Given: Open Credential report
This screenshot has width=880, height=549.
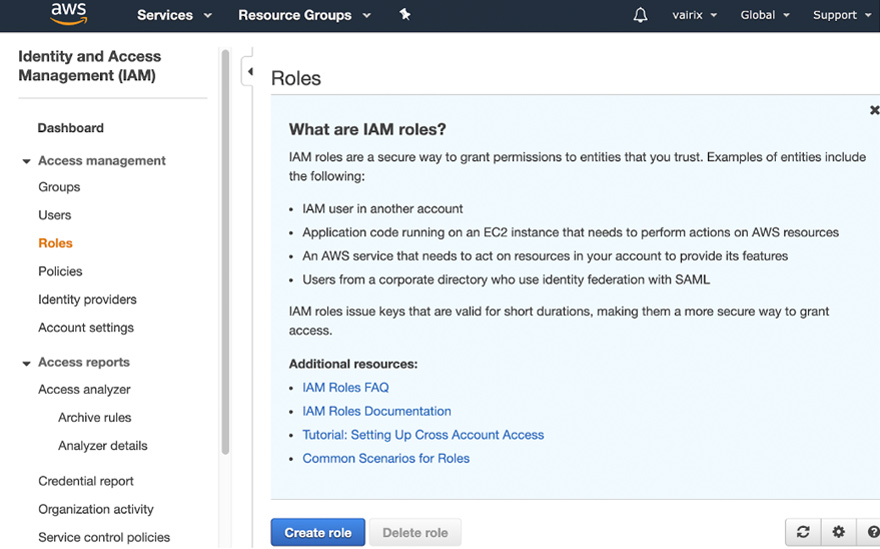Looking at the screenshot, I should tap(86, 481).
